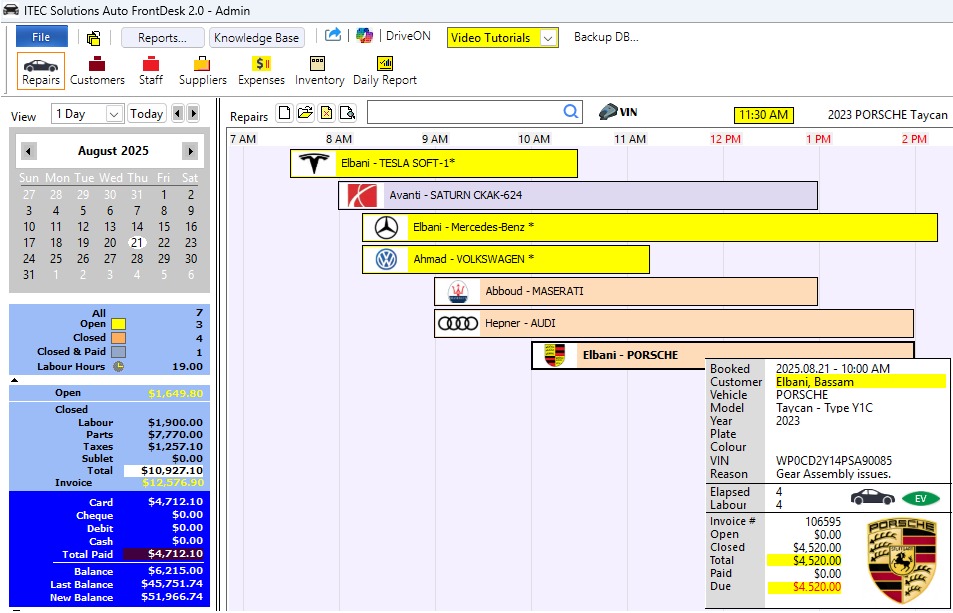Open the Daily Report

click(x=384, y=71)
